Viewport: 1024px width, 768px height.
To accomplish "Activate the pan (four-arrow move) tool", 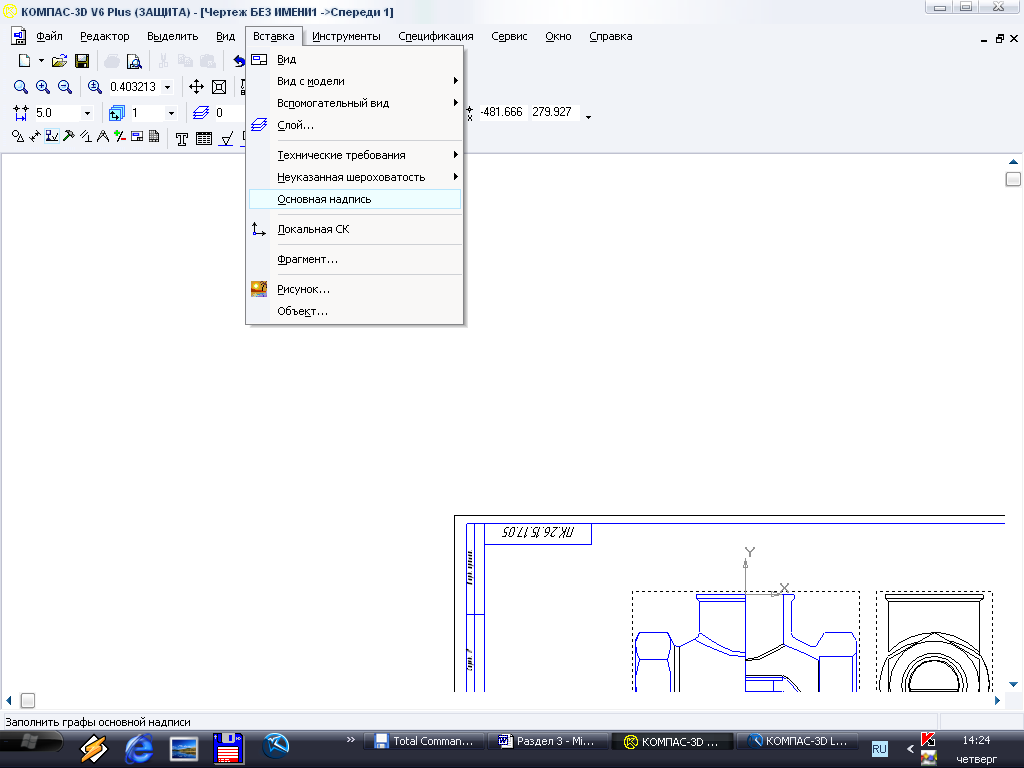I will tap(196, 87).
